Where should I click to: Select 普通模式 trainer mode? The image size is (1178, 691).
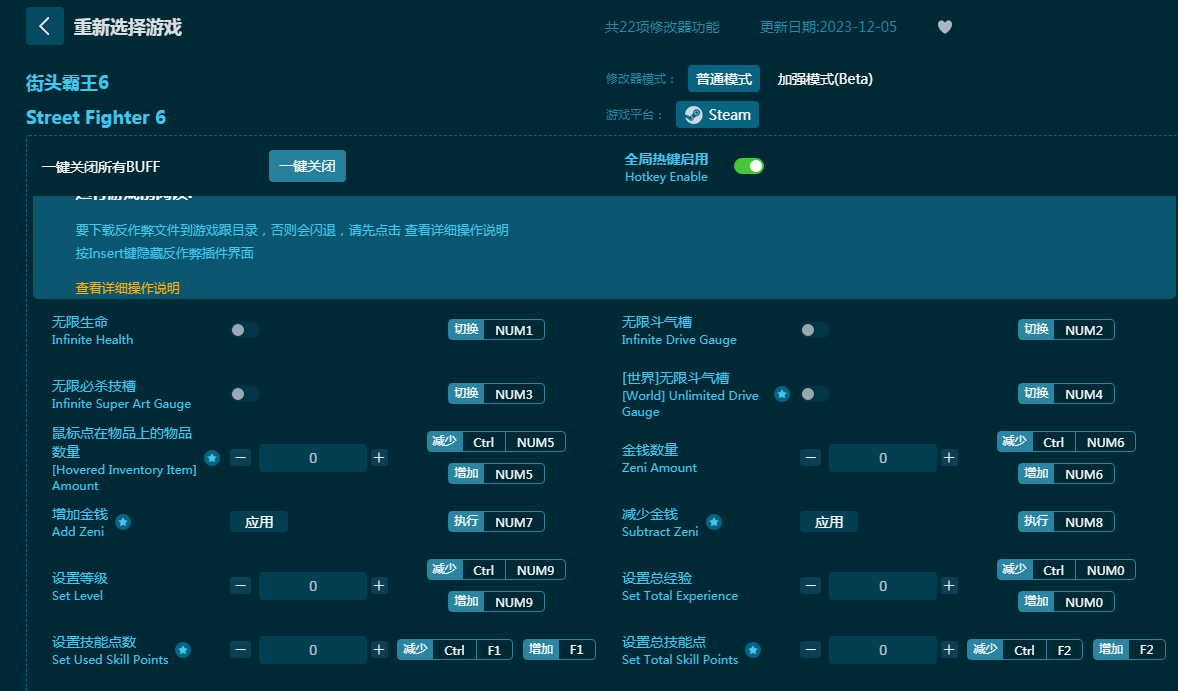coord(723,79)
